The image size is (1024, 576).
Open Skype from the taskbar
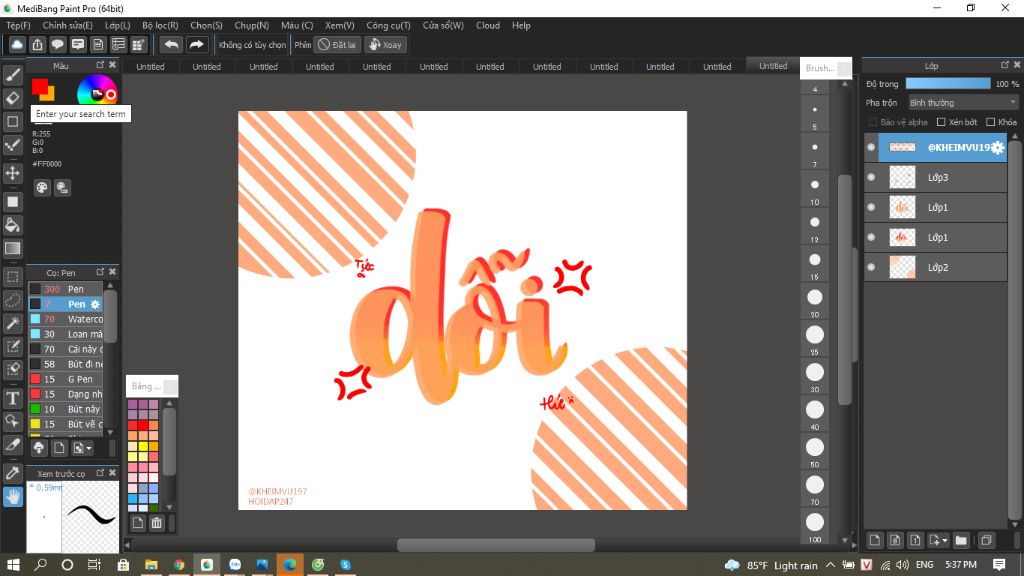tap(345, 564)
